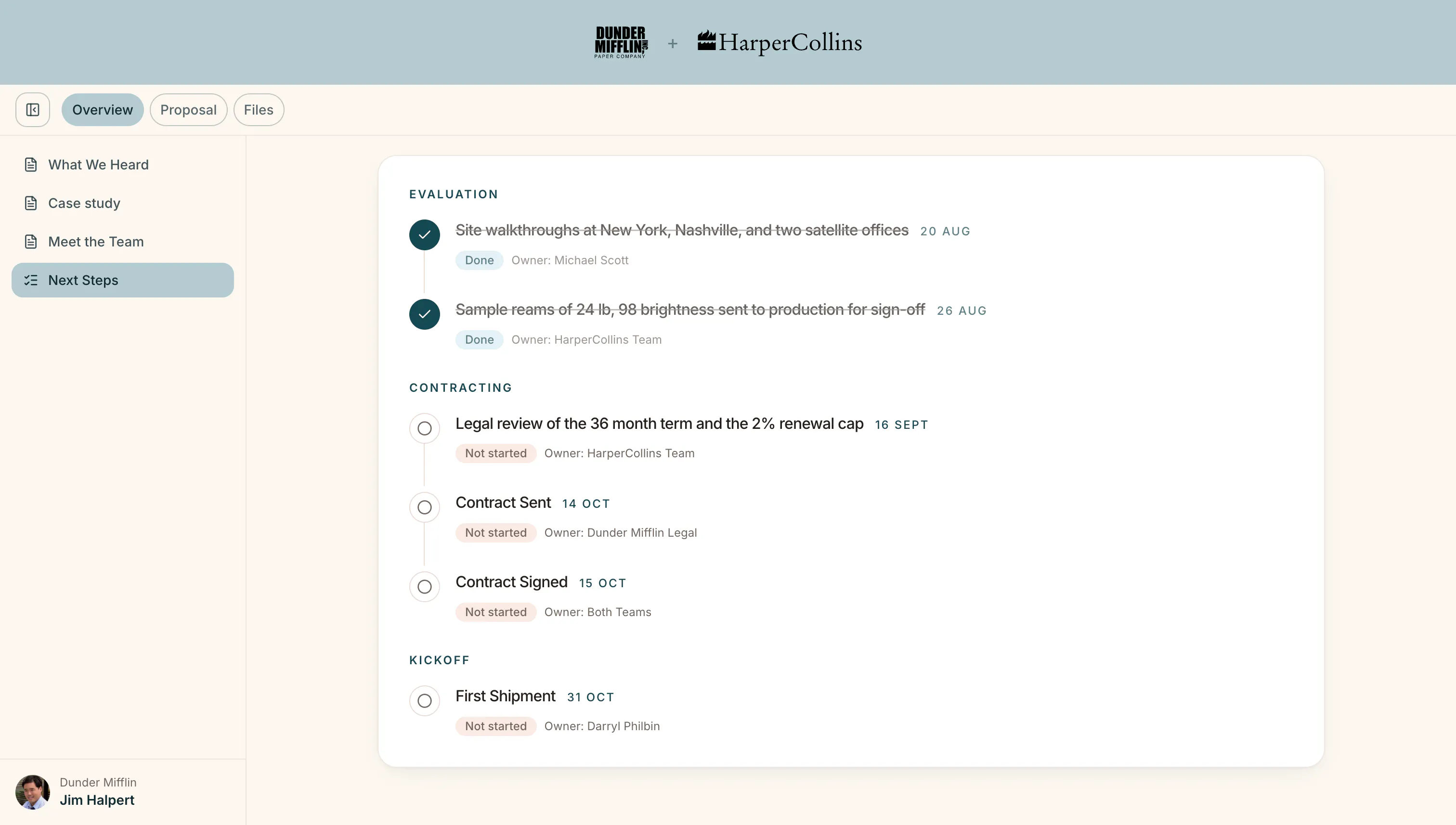Screen dimensions: 1456x825
Task: Click Owner: Michael Scott
Action: 570,260
